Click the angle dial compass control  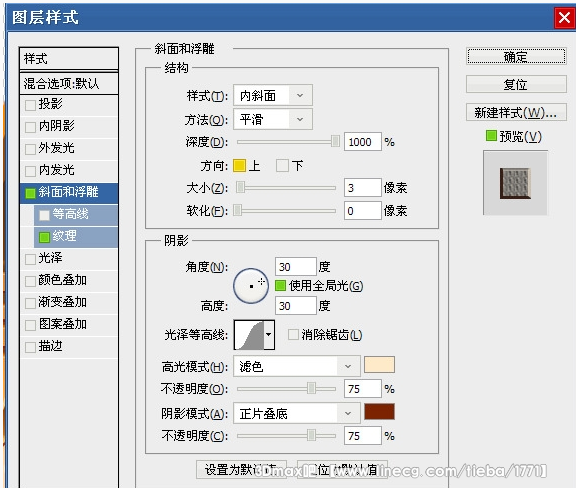pos(251,286)
